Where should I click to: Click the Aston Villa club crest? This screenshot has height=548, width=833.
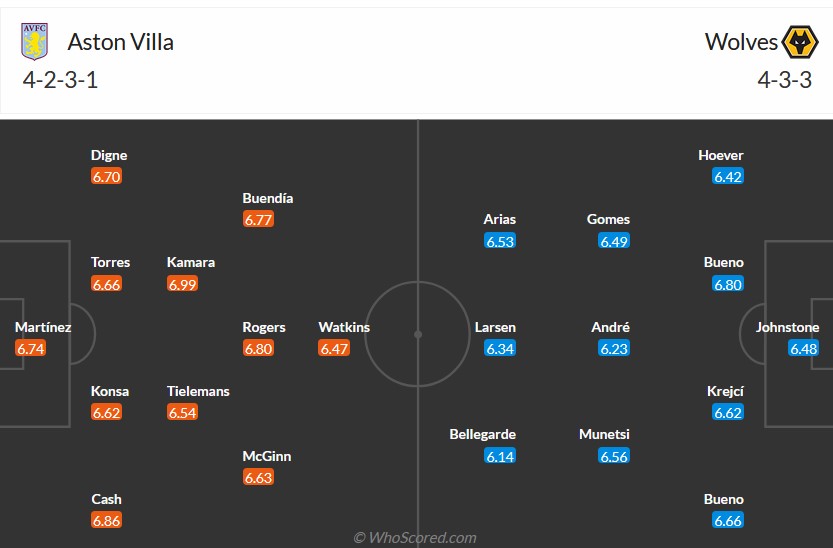pos(34,42)
